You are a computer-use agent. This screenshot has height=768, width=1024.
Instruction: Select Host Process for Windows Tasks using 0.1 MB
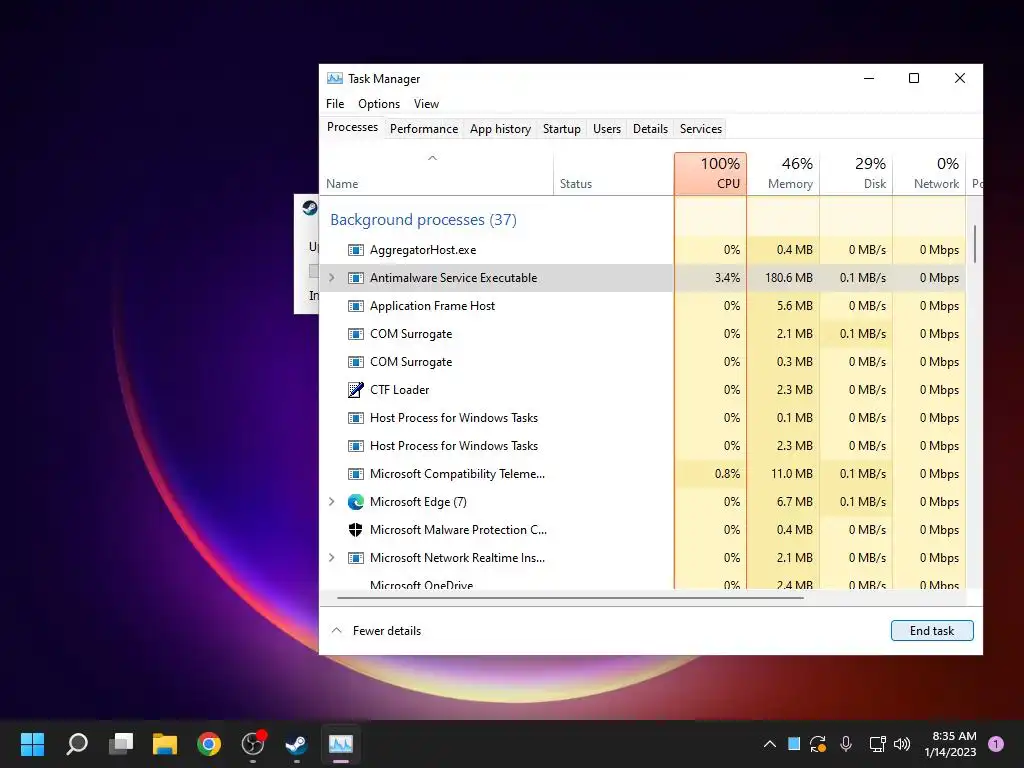click(x=643, y=418)
